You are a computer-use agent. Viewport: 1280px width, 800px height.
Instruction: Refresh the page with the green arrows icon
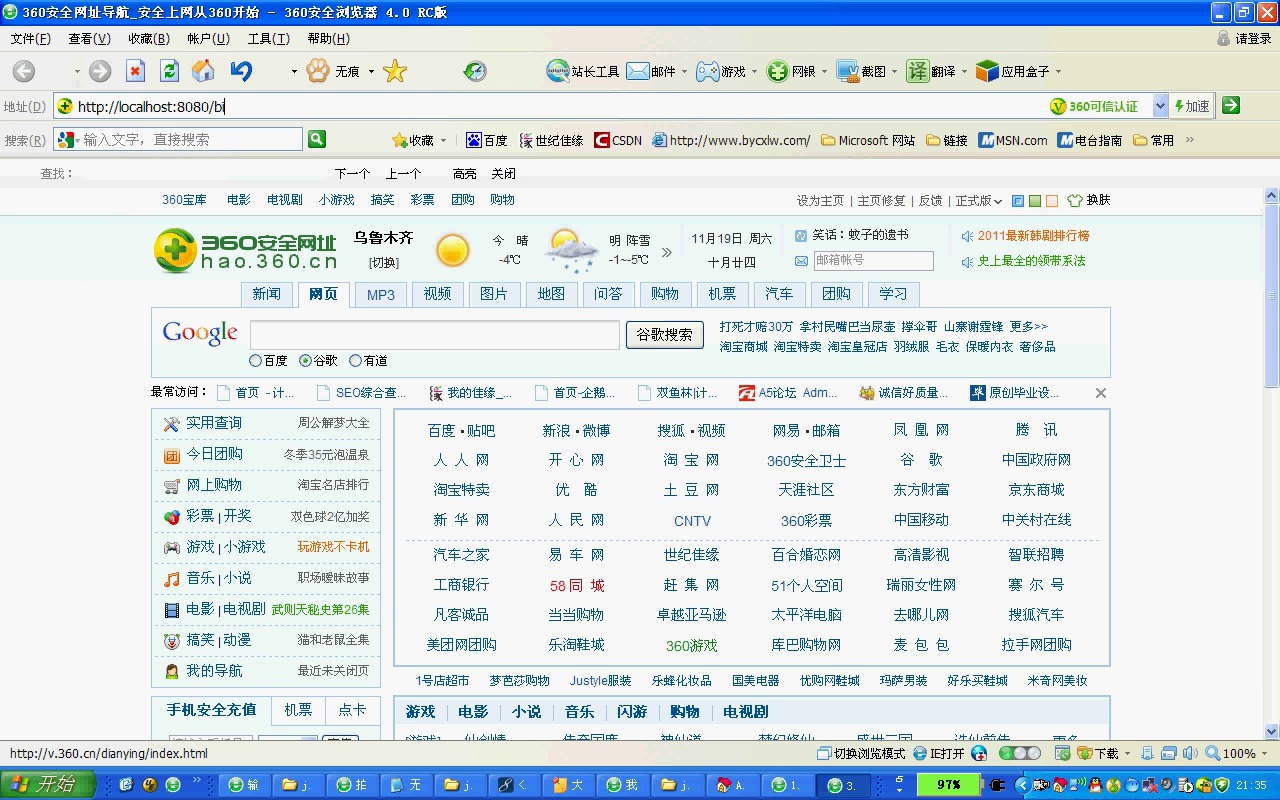point(169,71)
